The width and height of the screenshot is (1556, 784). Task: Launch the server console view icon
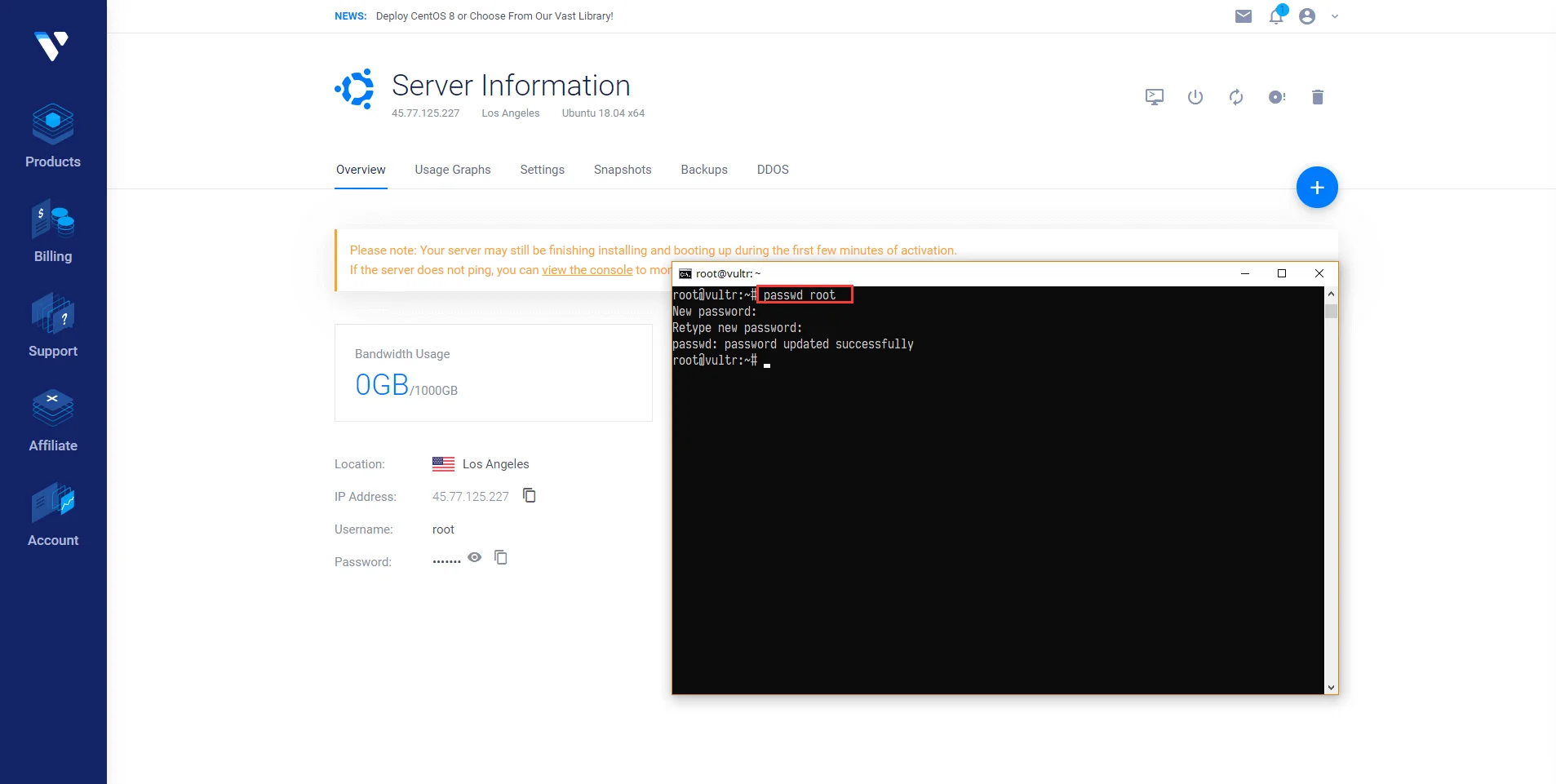[x=1155, y=97]
